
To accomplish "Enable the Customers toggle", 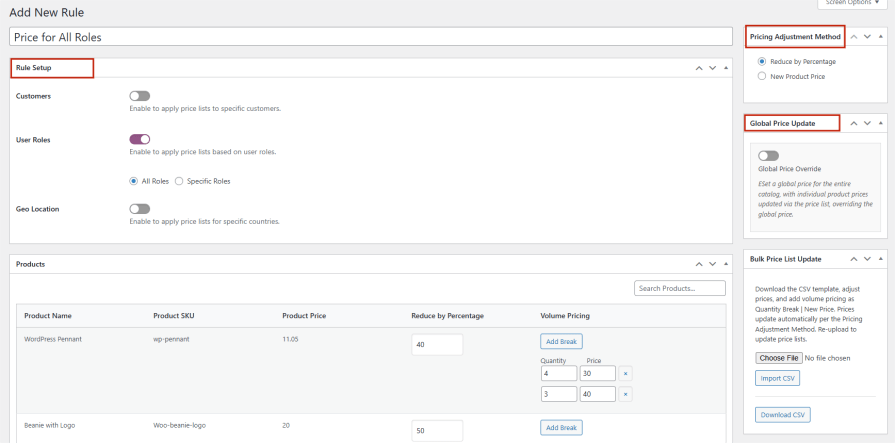I will pos(139,96).
